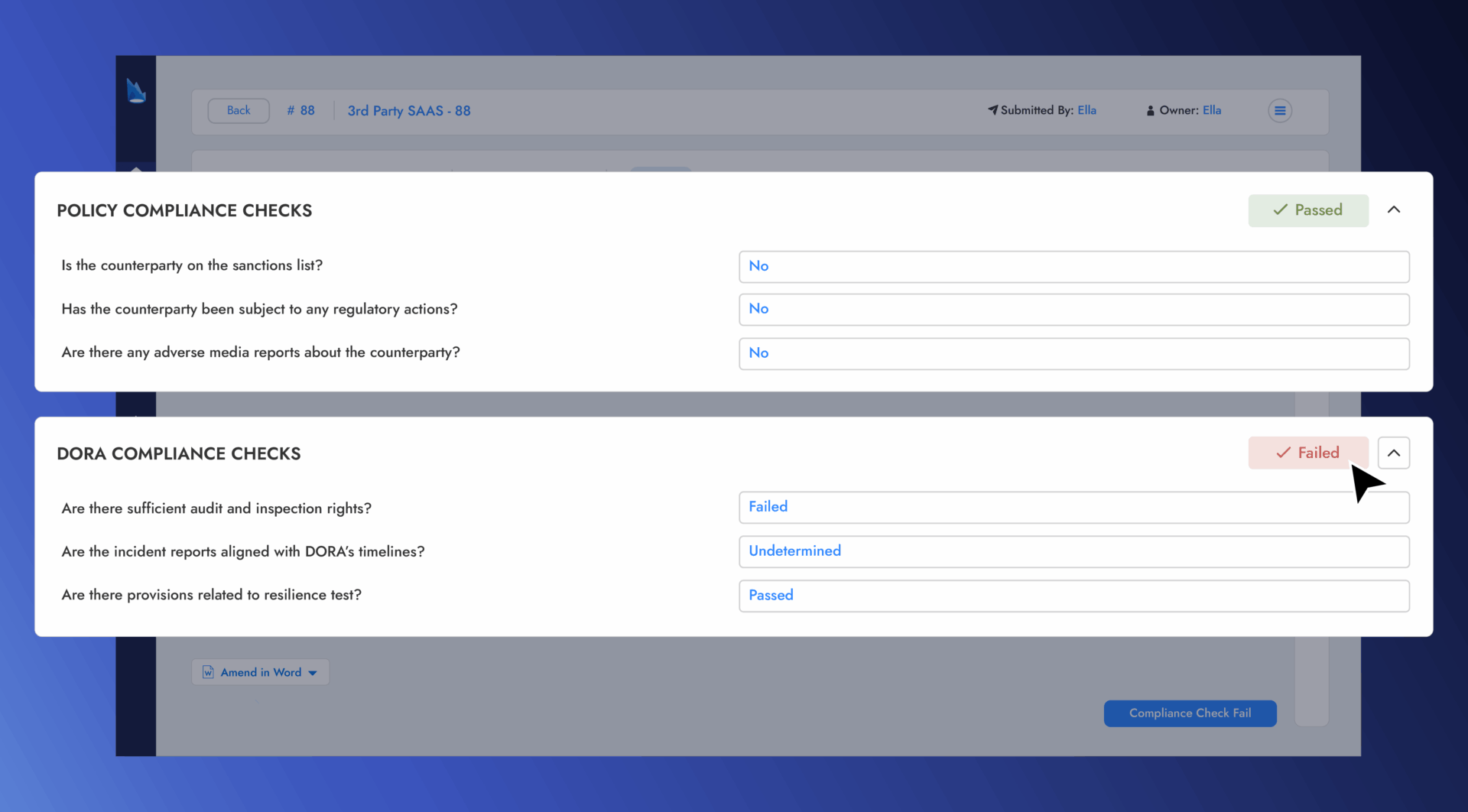Click the Failed status badge

click(x=1308, y=453)
